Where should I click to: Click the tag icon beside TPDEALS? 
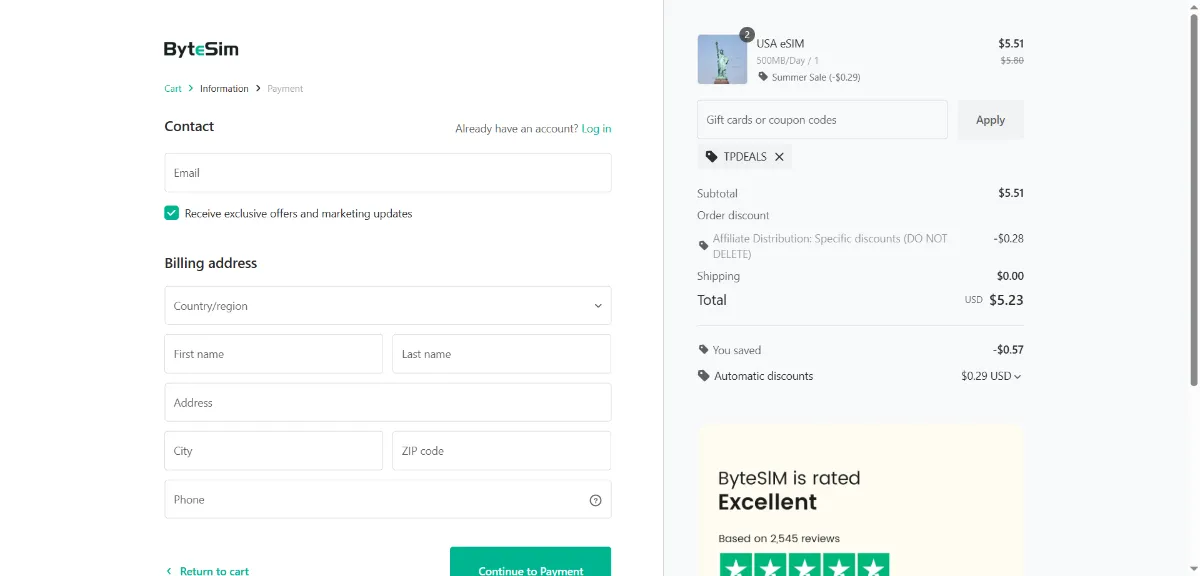[711, 157]
